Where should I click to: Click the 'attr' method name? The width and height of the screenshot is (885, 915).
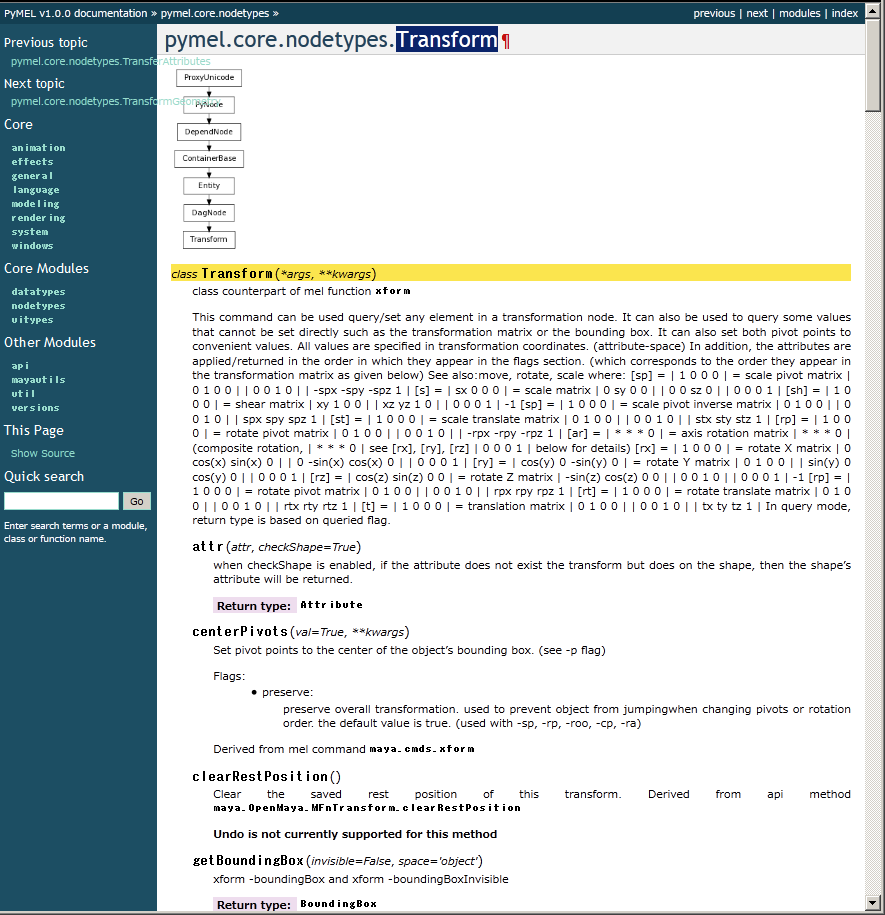(208, 547)
